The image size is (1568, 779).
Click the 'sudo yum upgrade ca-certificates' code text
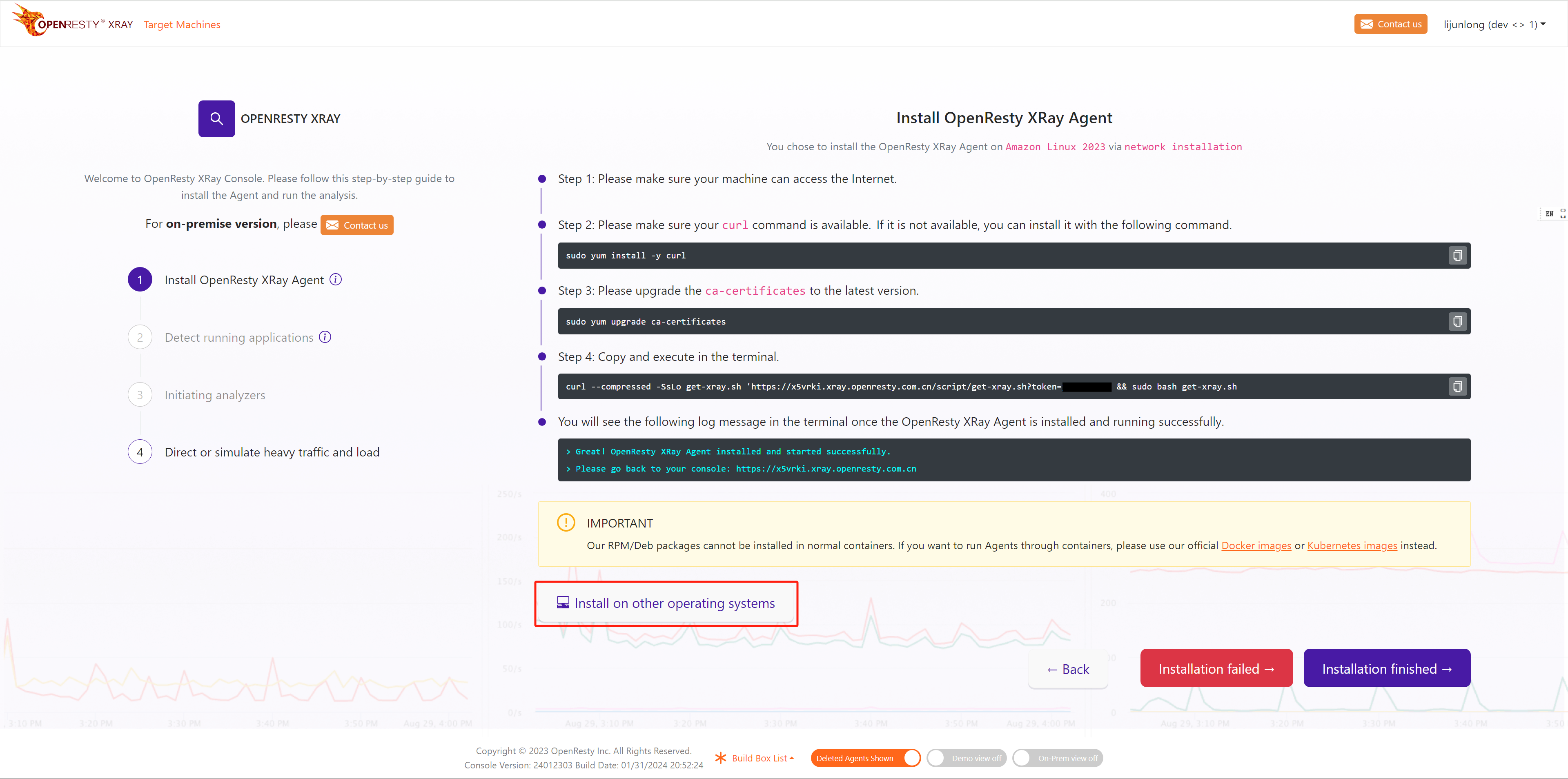point(646,321)
